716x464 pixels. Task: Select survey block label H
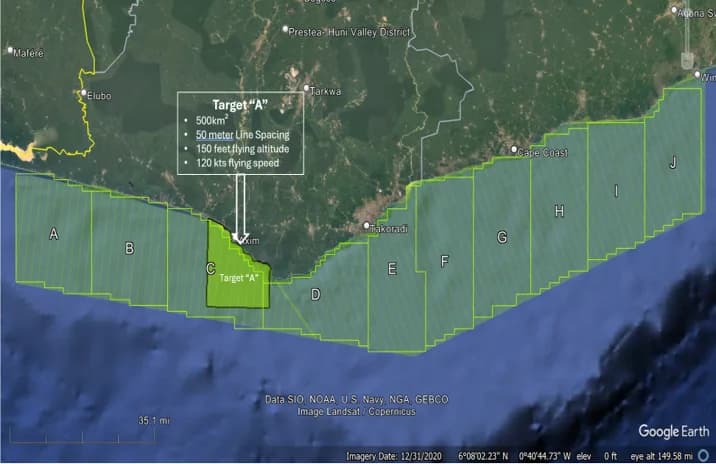pyautogui.click(x=559, y=211)
